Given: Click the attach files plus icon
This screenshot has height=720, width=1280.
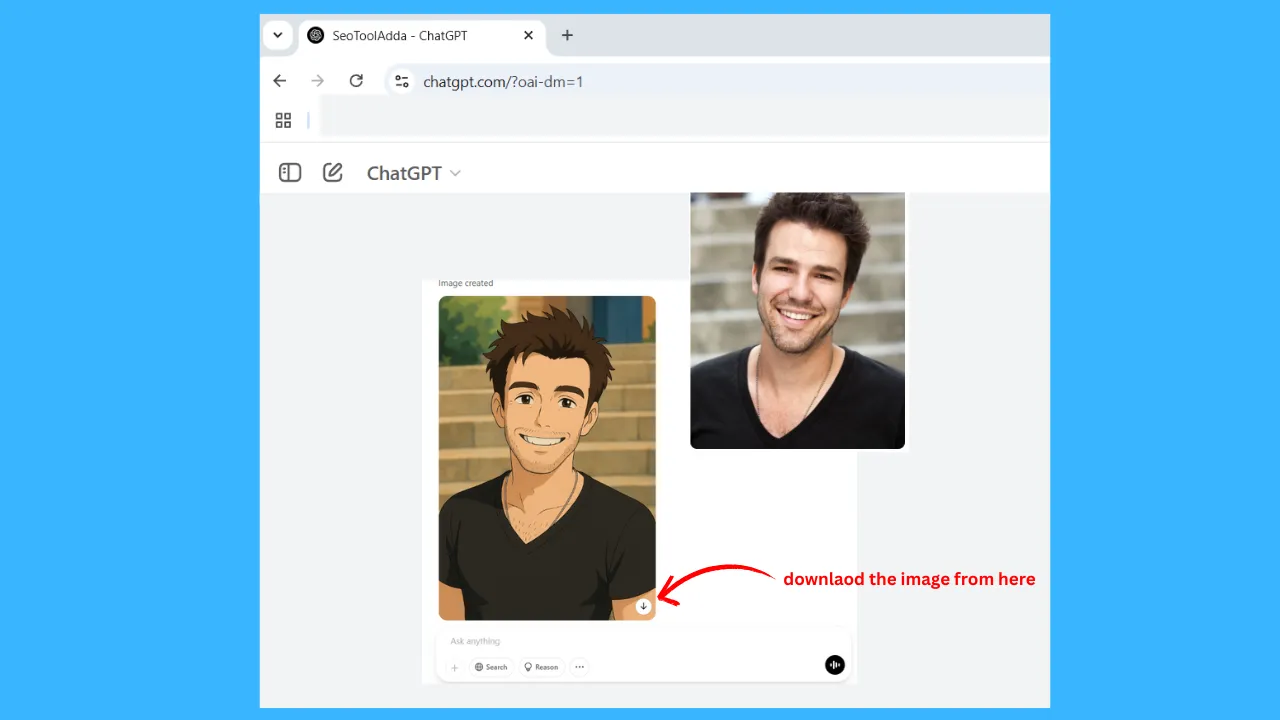Looking at the screenshot, I should coord(455,667).
